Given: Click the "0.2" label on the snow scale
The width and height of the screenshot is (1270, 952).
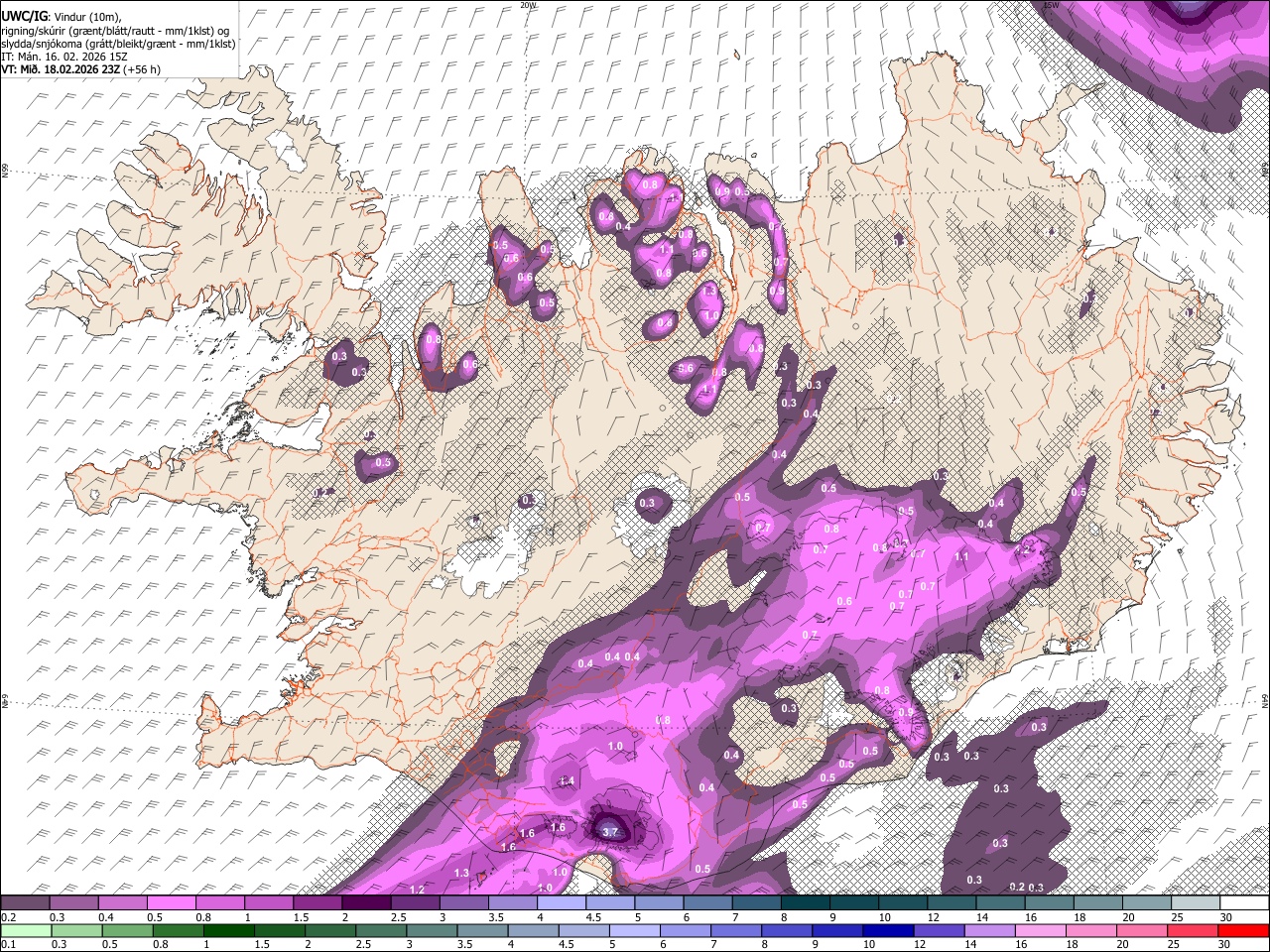Looking at the screenshot, I should coord(9,917).
